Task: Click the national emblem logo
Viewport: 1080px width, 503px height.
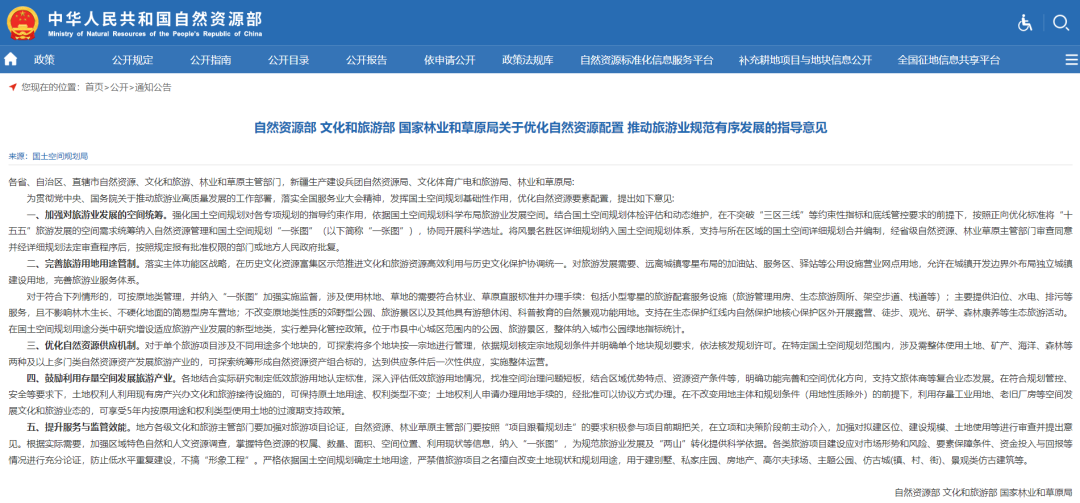Action: pyautogui.click(x=23, y=22)
